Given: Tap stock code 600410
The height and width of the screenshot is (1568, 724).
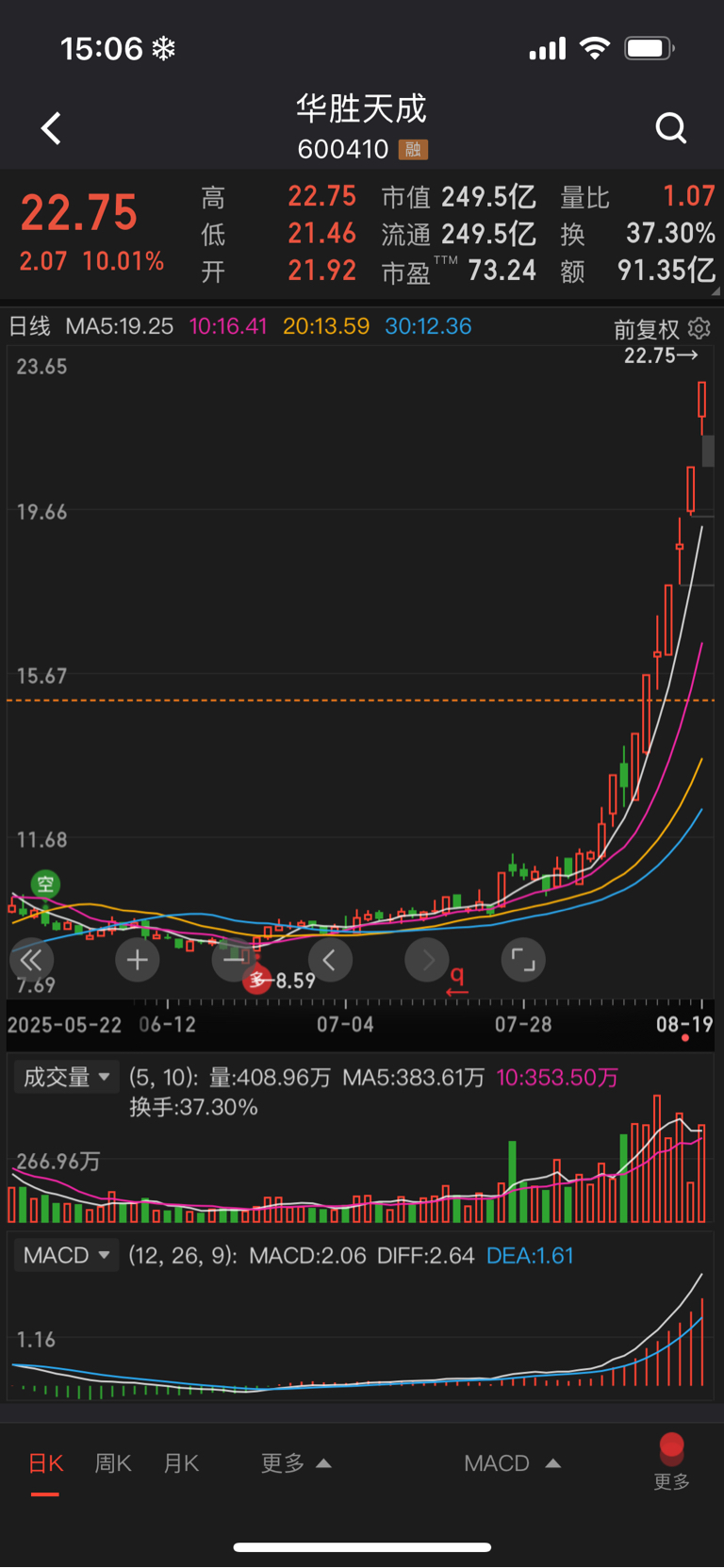Looking at the screenshot, I should coord(343,149).
